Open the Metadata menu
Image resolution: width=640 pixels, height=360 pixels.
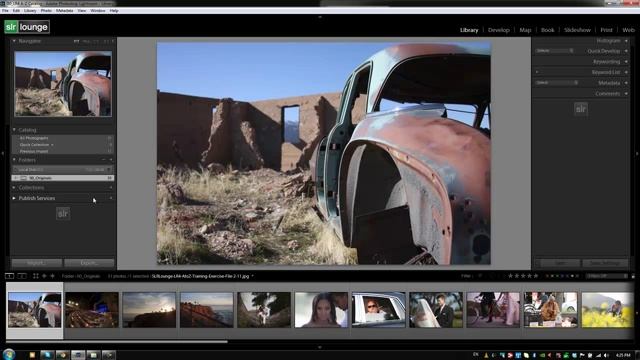click(64, 11)
